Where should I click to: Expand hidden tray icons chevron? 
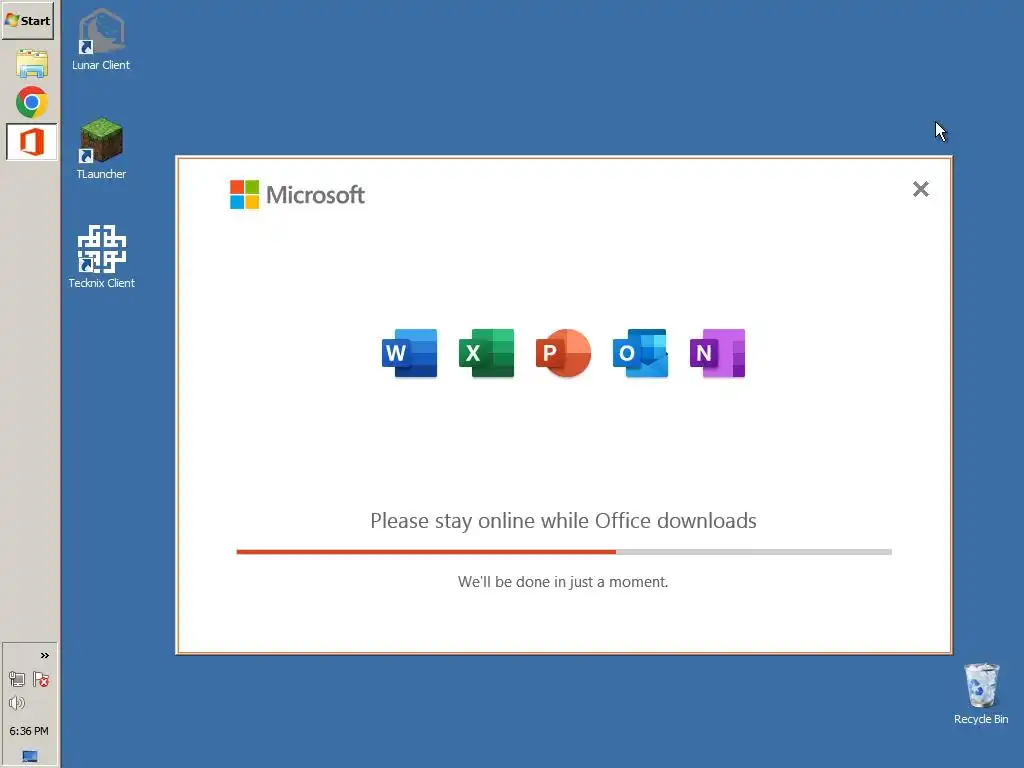point(44,656)
